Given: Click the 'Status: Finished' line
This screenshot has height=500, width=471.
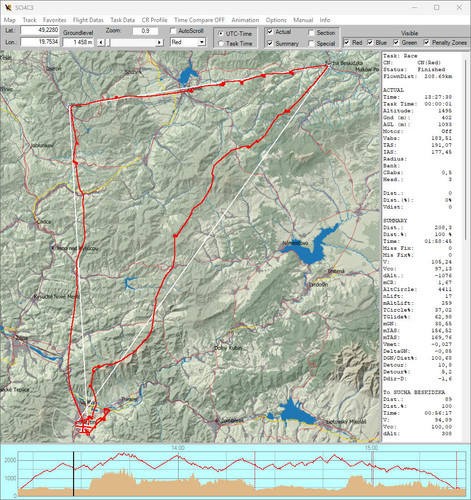Looking at the screenshot, I should coord(414,70).
